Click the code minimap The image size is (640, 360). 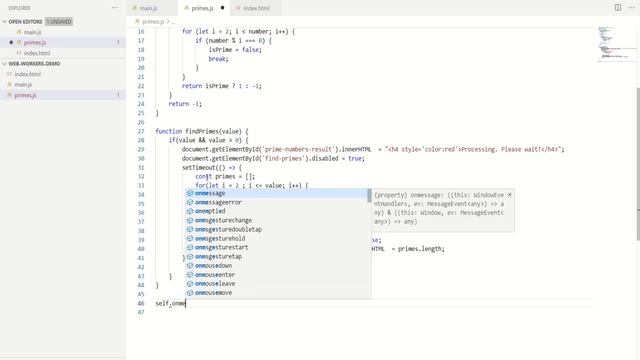coord(616,44)
